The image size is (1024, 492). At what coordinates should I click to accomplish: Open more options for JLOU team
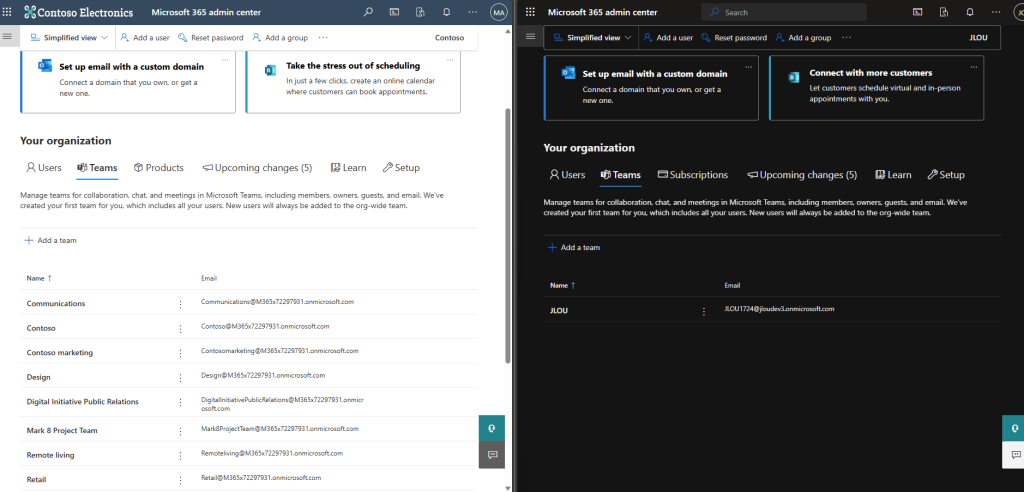coord(703,311)
